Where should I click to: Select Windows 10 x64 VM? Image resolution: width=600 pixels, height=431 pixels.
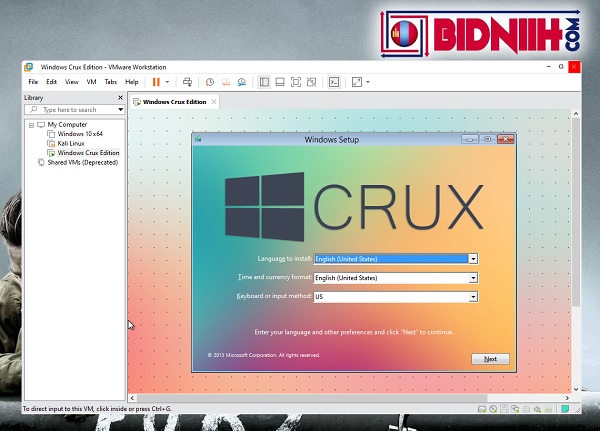pyautogui.click(x=80, y=134)
